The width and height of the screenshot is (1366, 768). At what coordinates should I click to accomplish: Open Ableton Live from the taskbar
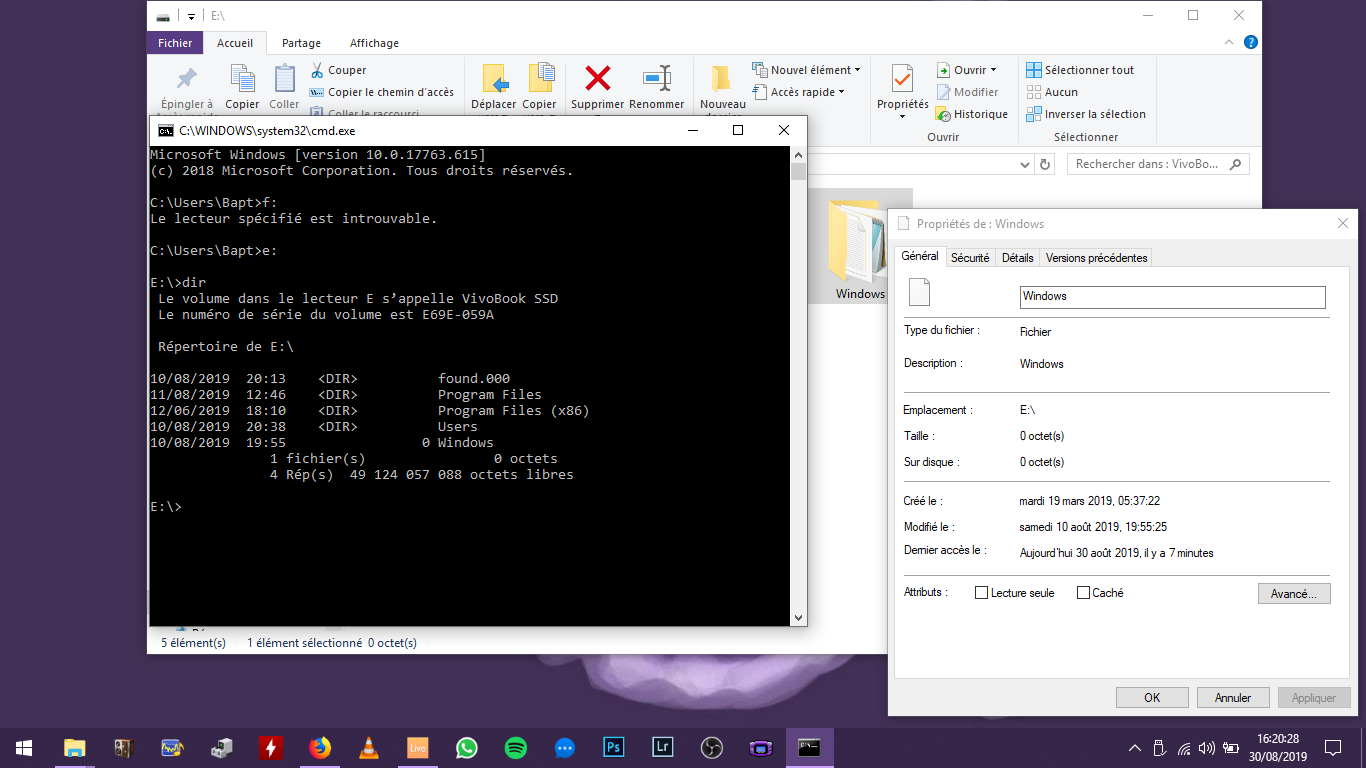[418, 747]
